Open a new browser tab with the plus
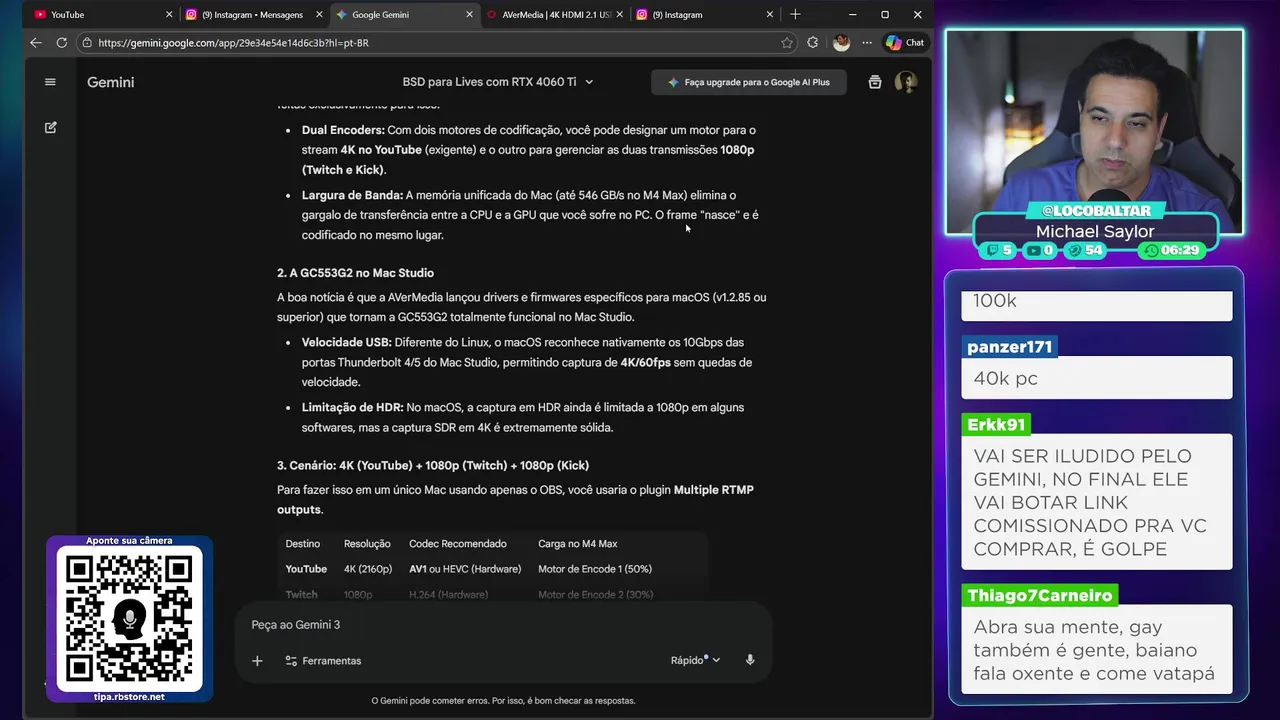1280x720 pixels. (x=795, y=14)
